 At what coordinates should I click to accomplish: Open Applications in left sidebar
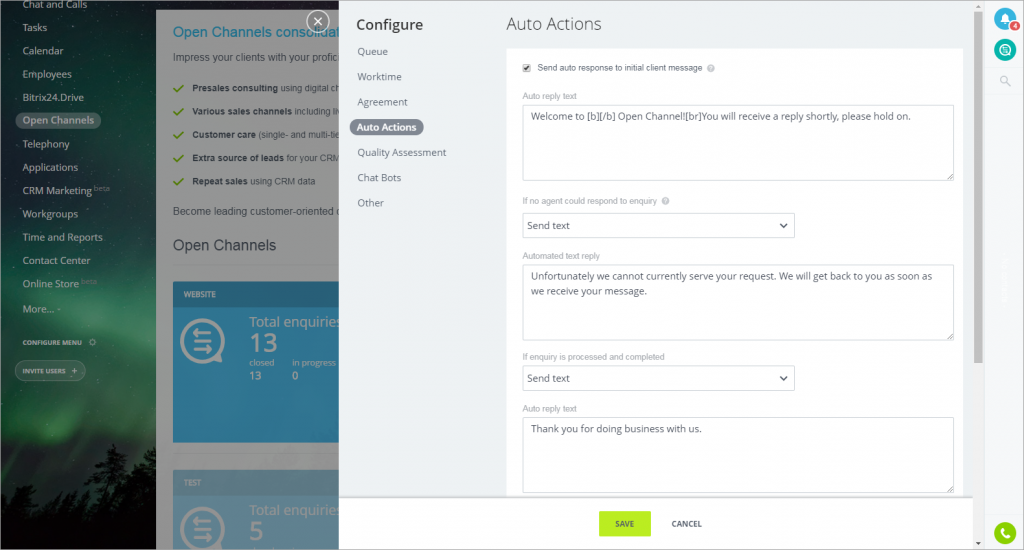point(50,167)
